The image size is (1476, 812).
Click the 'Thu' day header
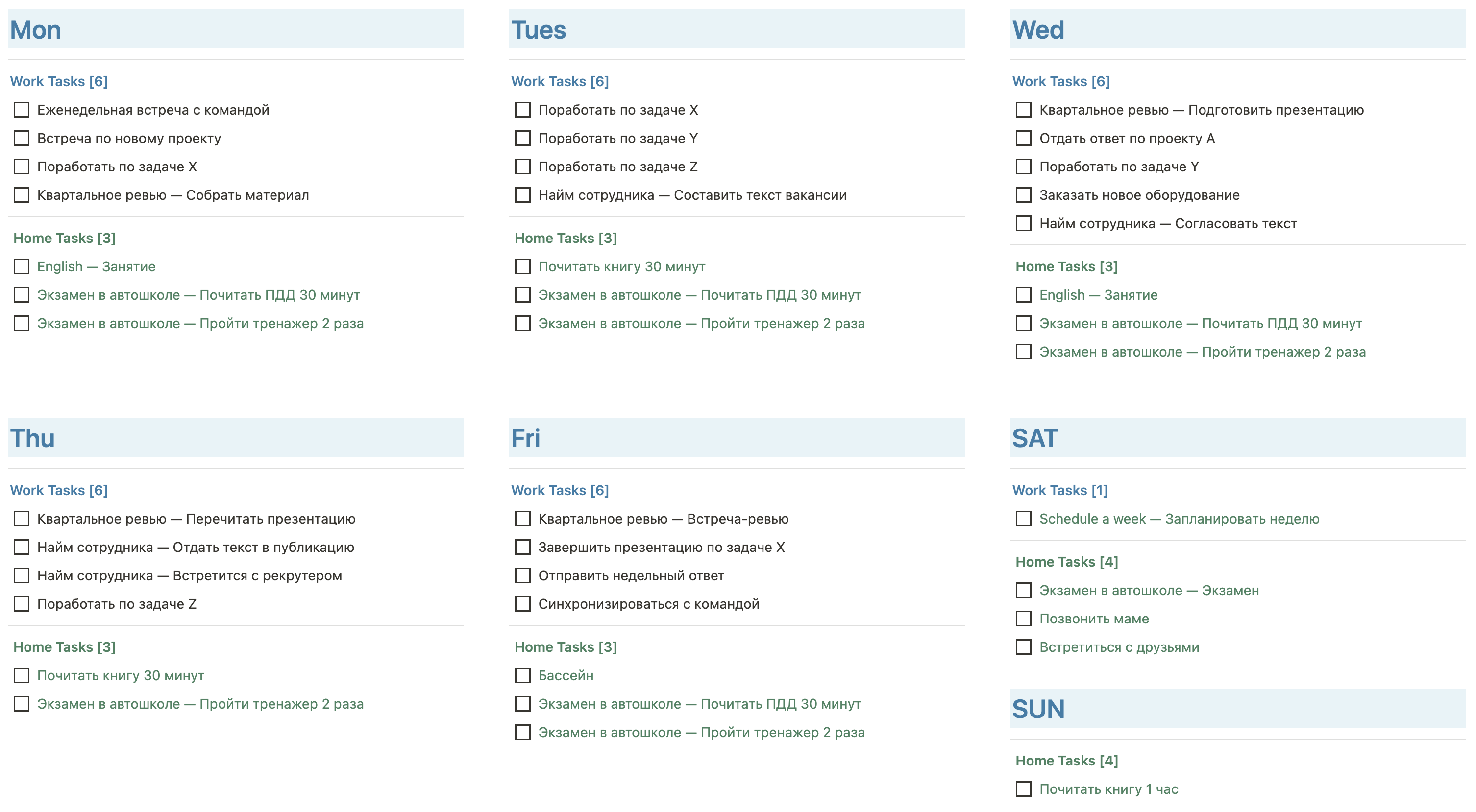tap(33, 439)
